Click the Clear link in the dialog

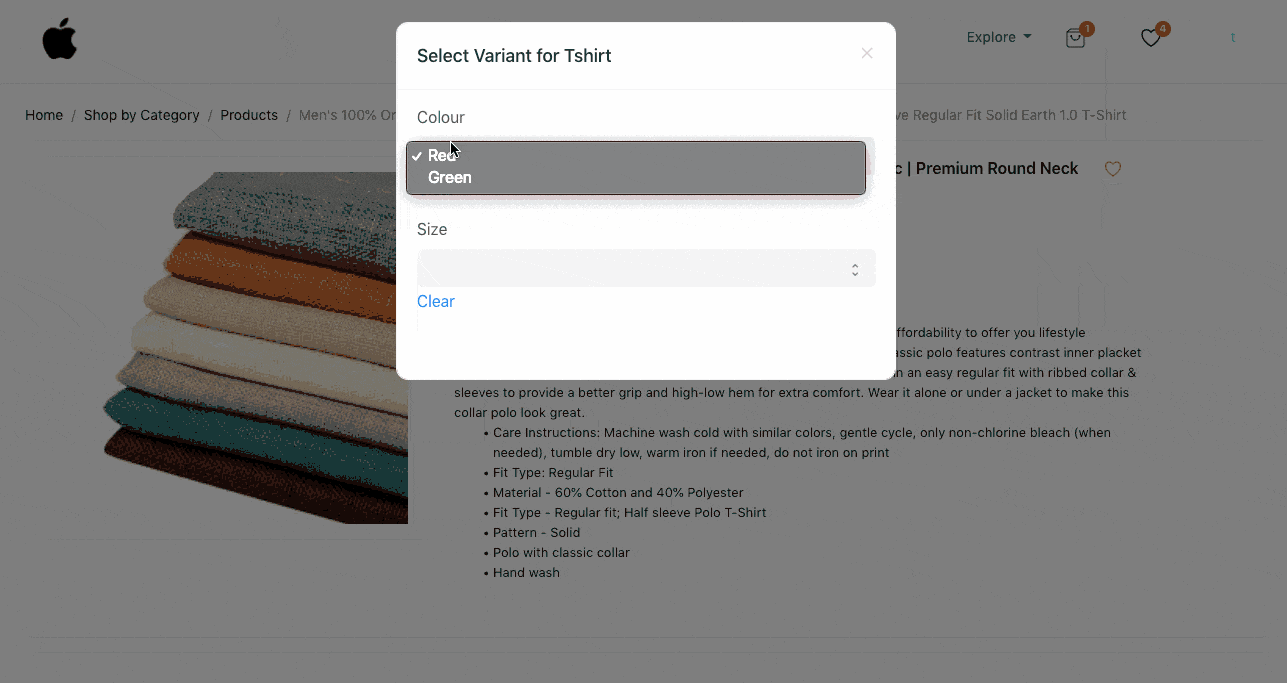point(436,301)
